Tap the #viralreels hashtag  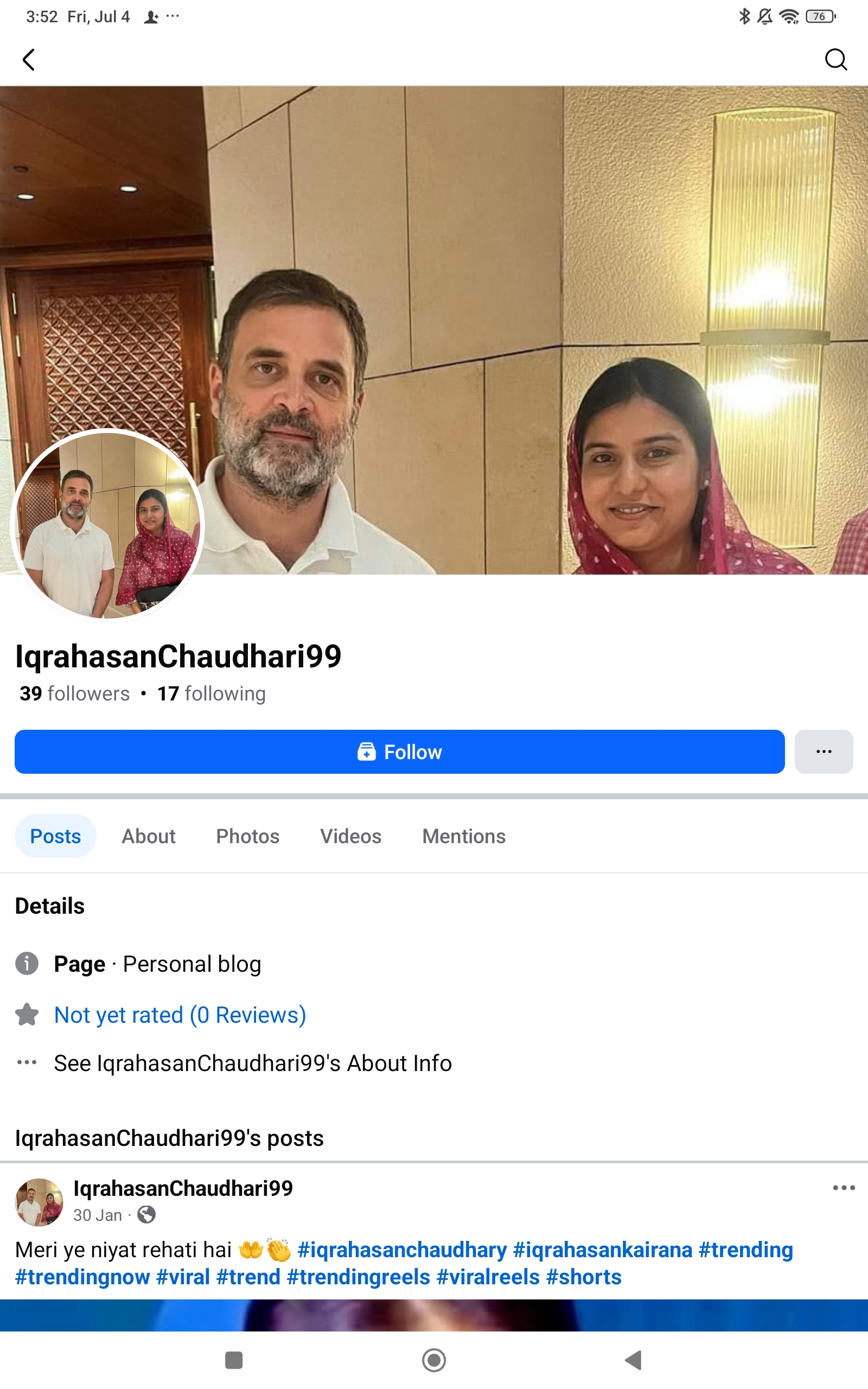(x=488, y=1277)
